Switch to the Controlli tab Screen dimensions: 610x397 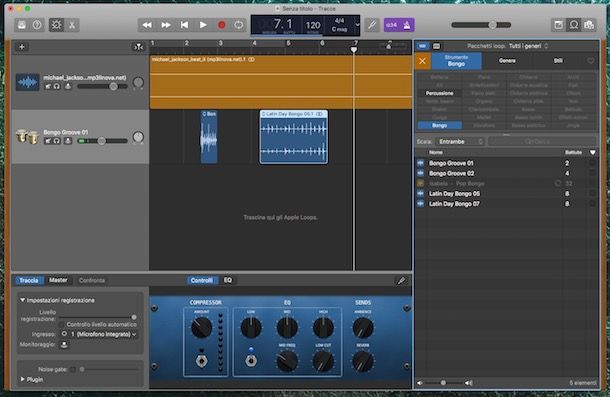[202, 280]
